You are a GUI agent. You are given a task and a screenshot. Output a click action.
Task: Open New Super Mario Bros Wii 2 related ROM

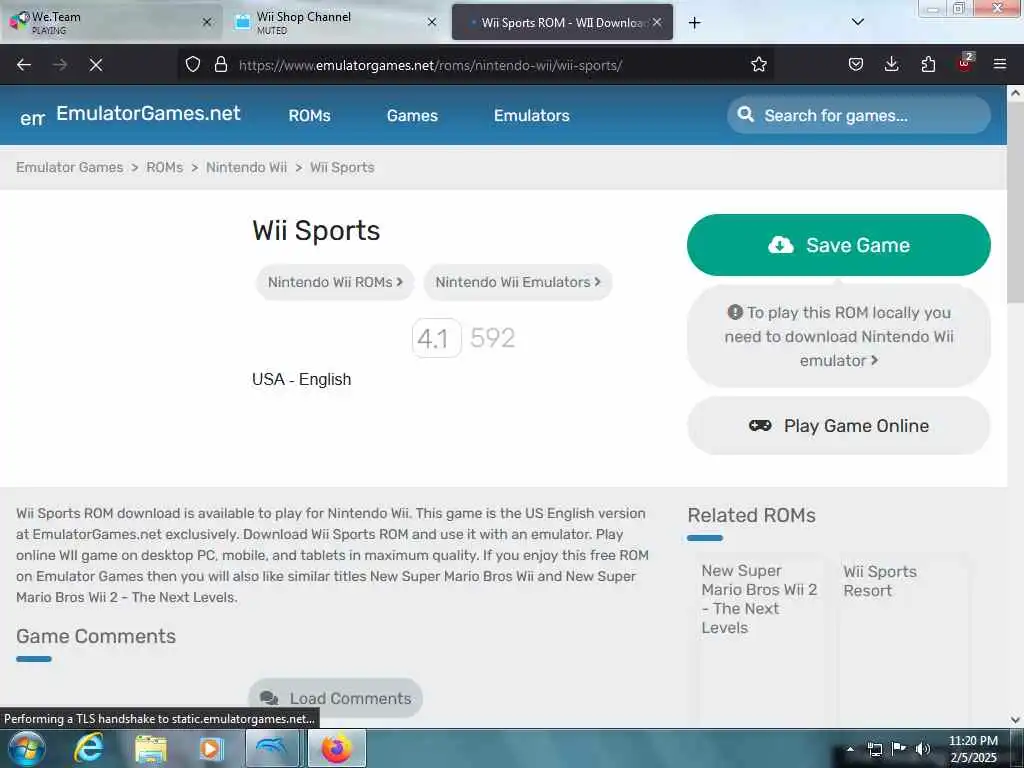point(759,599)
